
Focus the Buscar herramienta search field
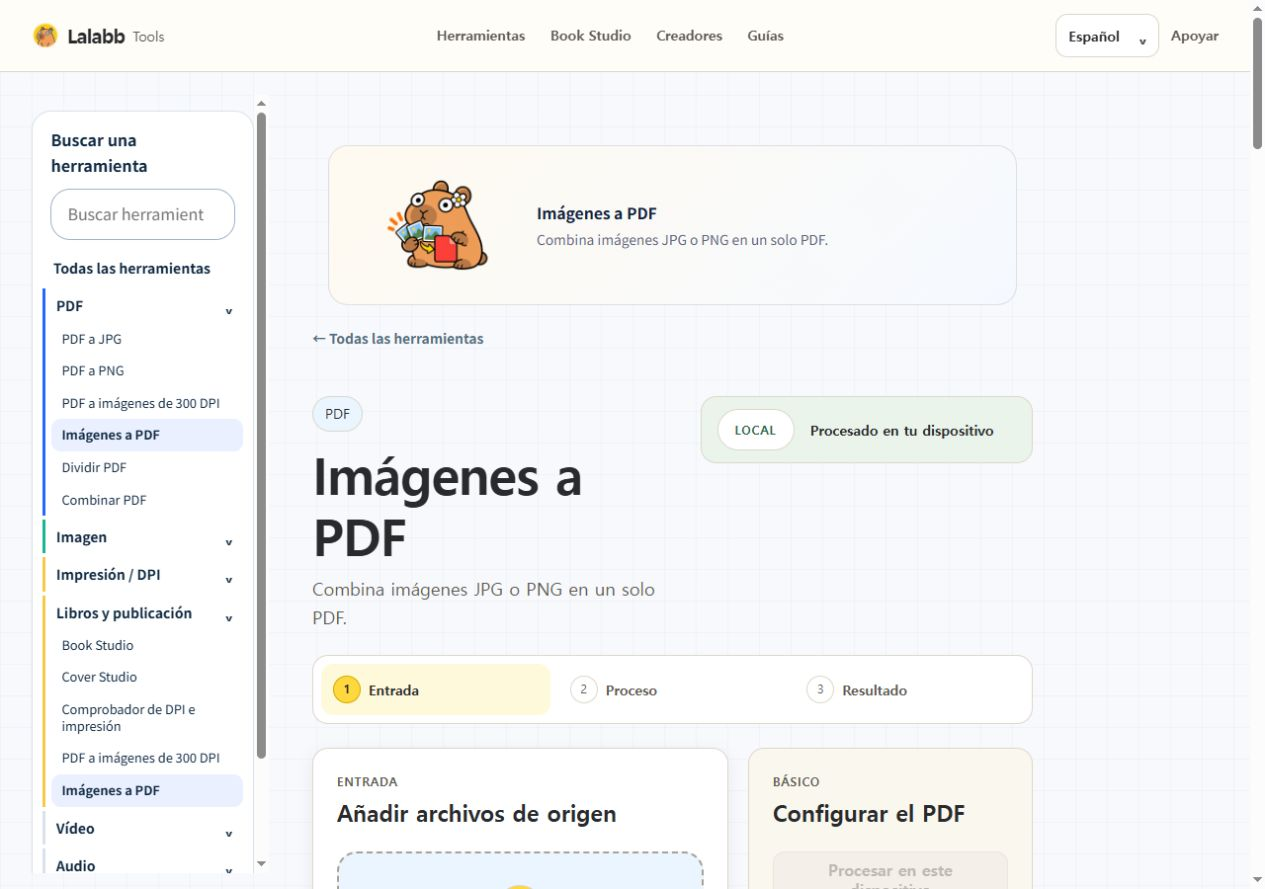143,214
